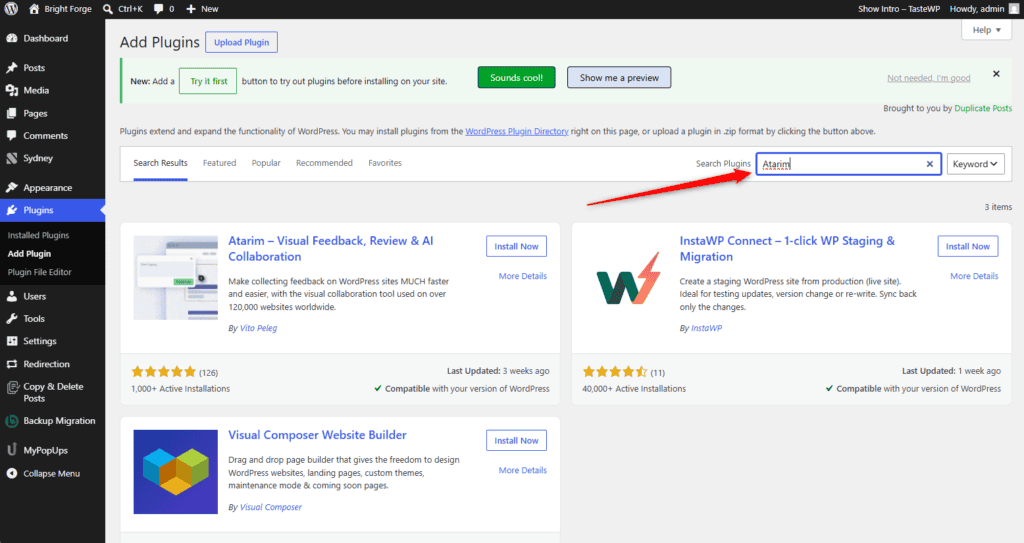Dismiss the Try it first notice
Screen dimensions: 1024x543
(x=997, y=74)
